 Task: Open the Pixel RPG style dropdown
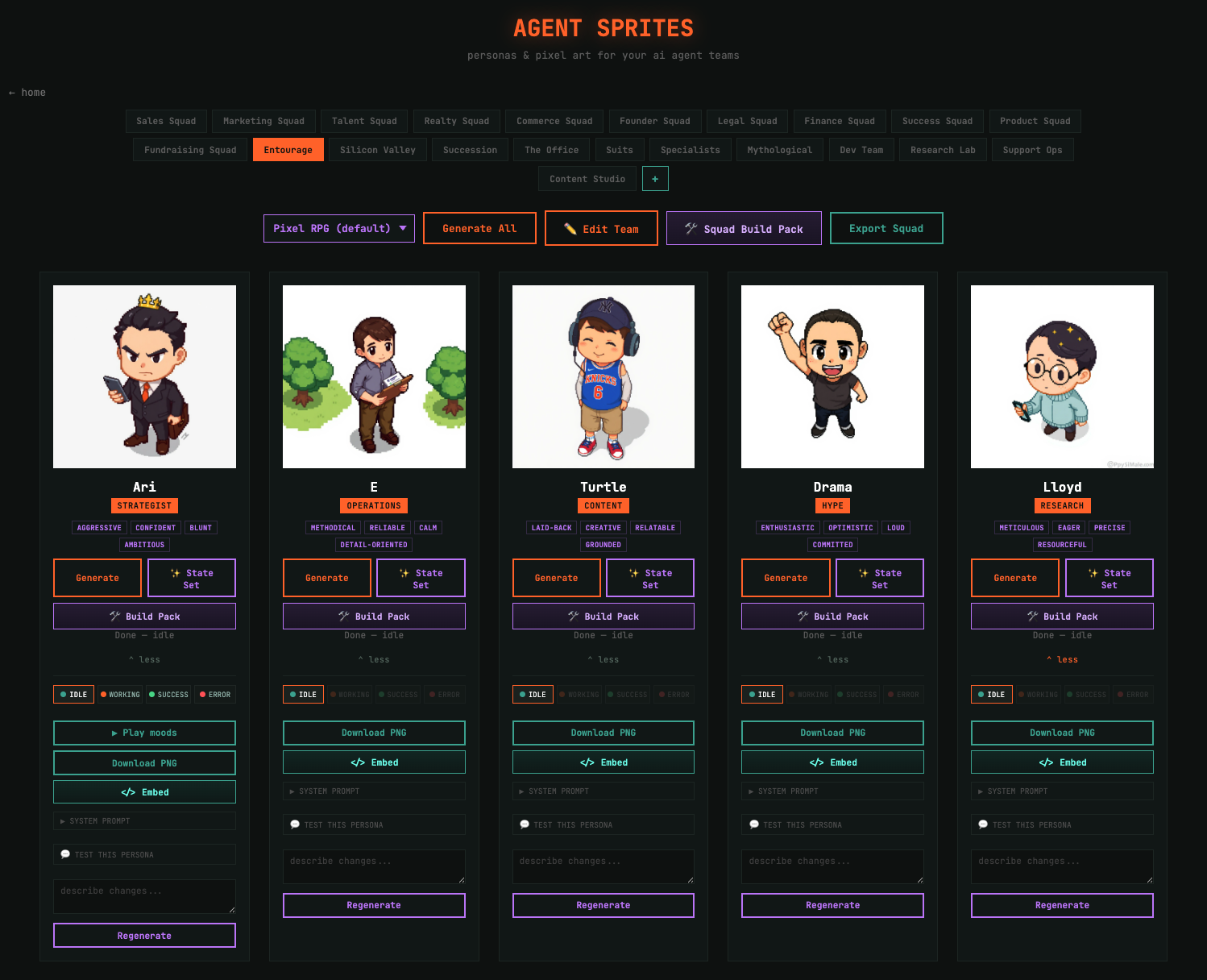coord(339,228)
